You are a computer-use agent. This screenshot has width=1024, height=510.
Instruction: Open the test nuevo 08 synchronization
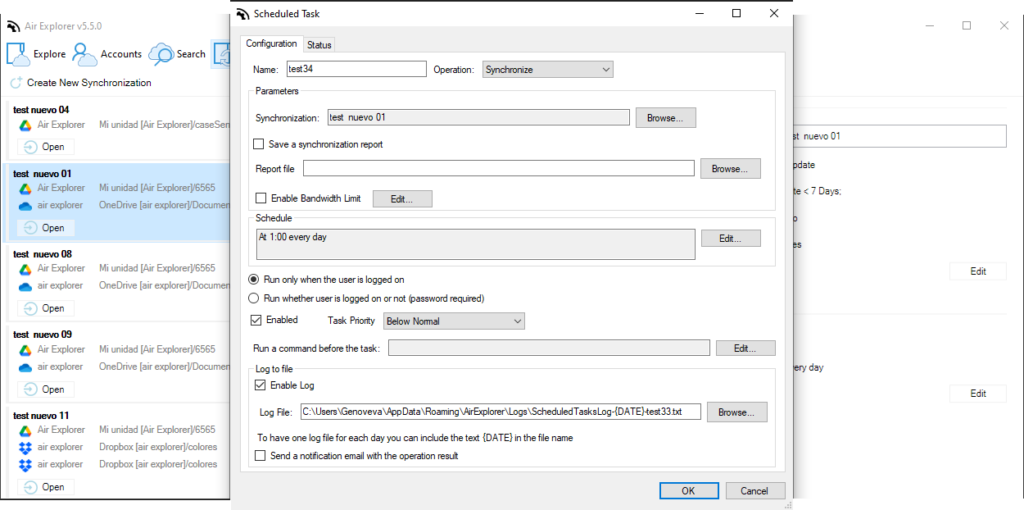(46, 308)
